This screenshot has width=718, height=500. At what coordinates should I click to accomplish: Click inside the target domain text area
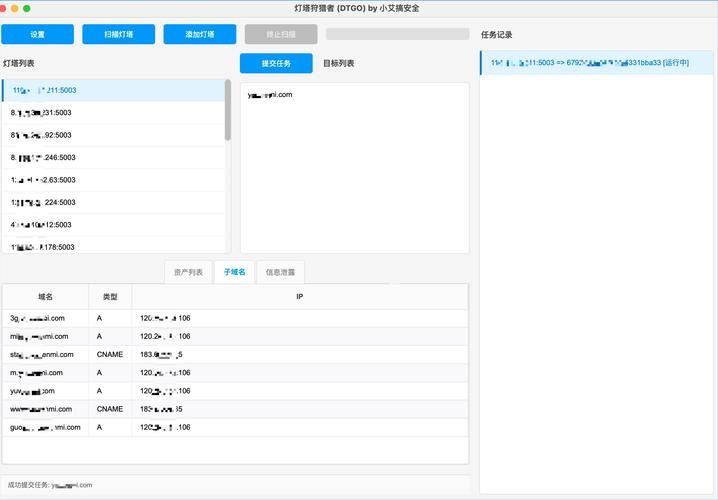pyautogui.click(x=355, y=170)
